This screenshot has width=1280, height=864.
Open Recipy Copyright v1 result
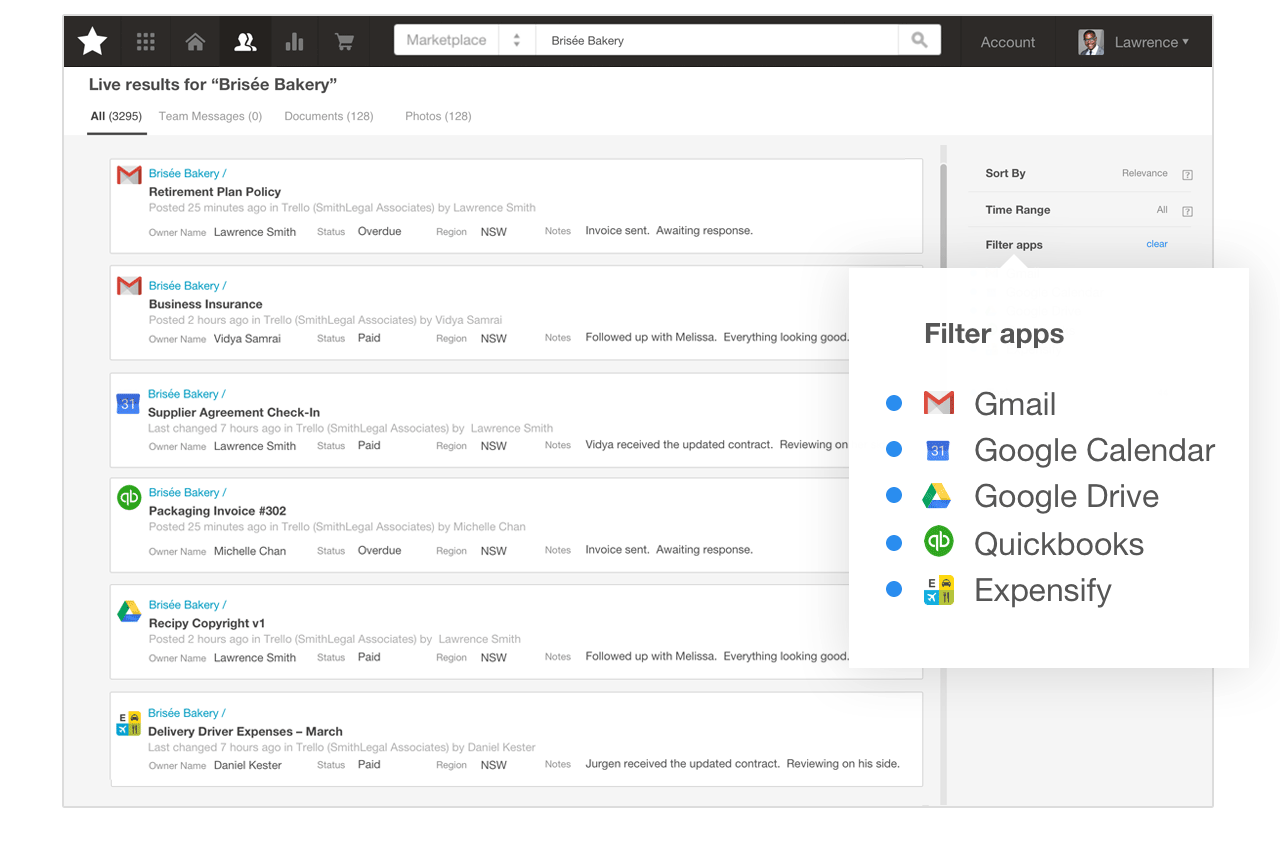pos(207,623)
